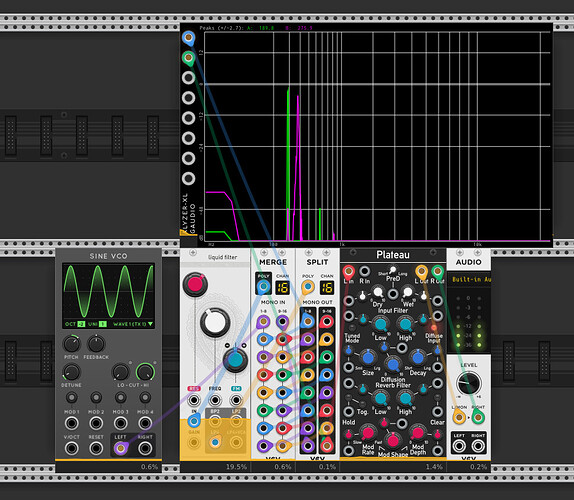Screen dimensions: 574x500
Task: Click the Sine VCO FEEDBACK knob
Action: (96, 344)
